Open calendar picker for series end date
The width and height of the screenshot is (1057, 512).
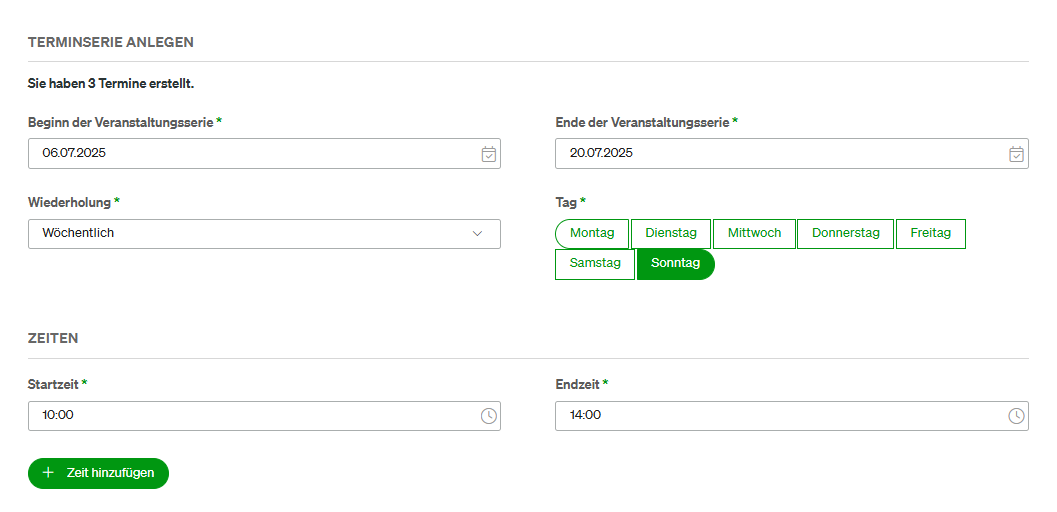[x=1016, y=154]
